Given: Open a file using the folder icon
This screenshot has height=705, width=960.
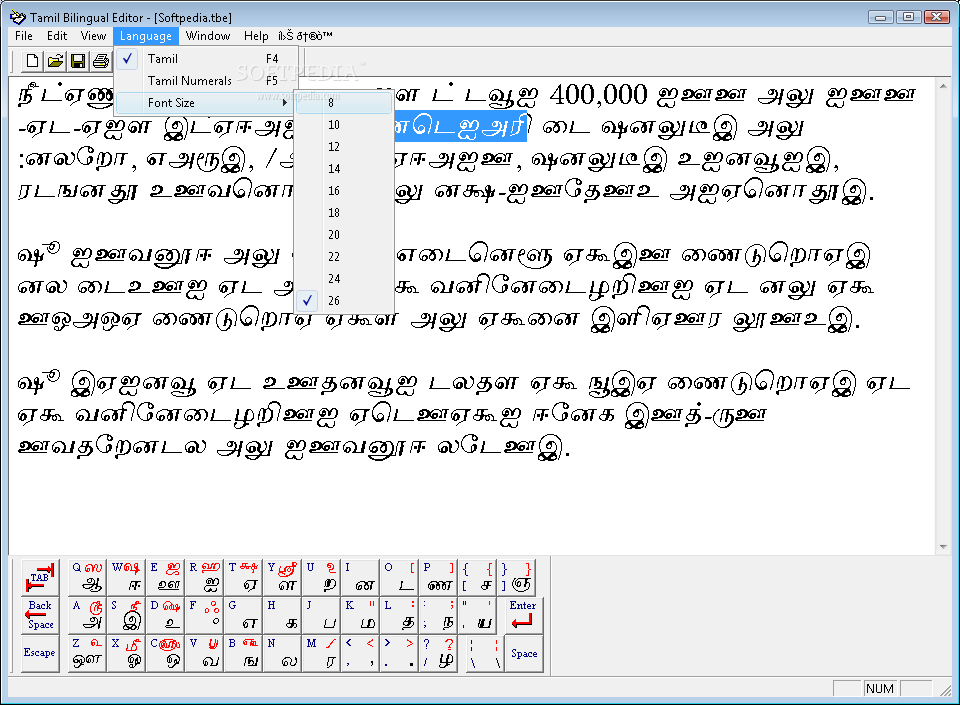Looking at the screenshot, I should pyautogui.click(x=55, y=61).
